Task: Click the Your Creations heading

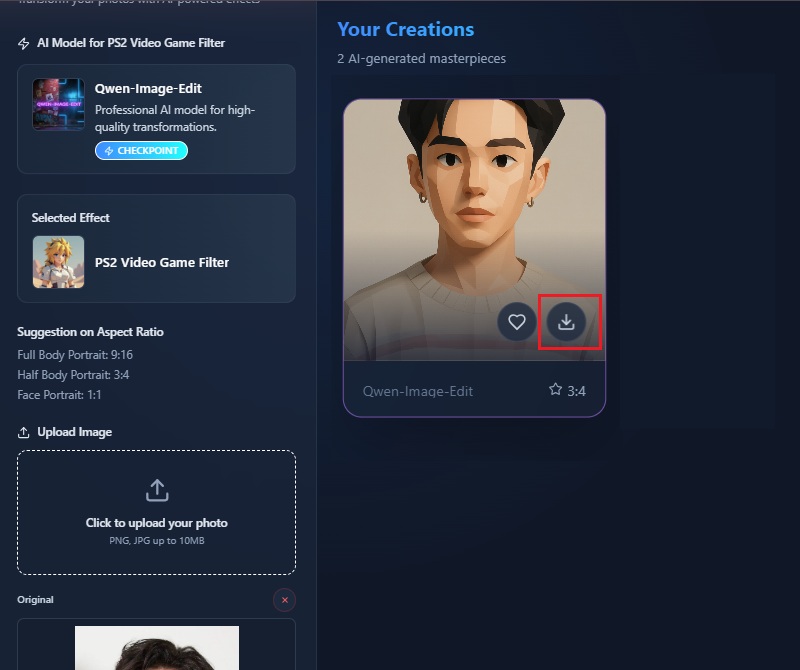Action: [x=405, y=29]
